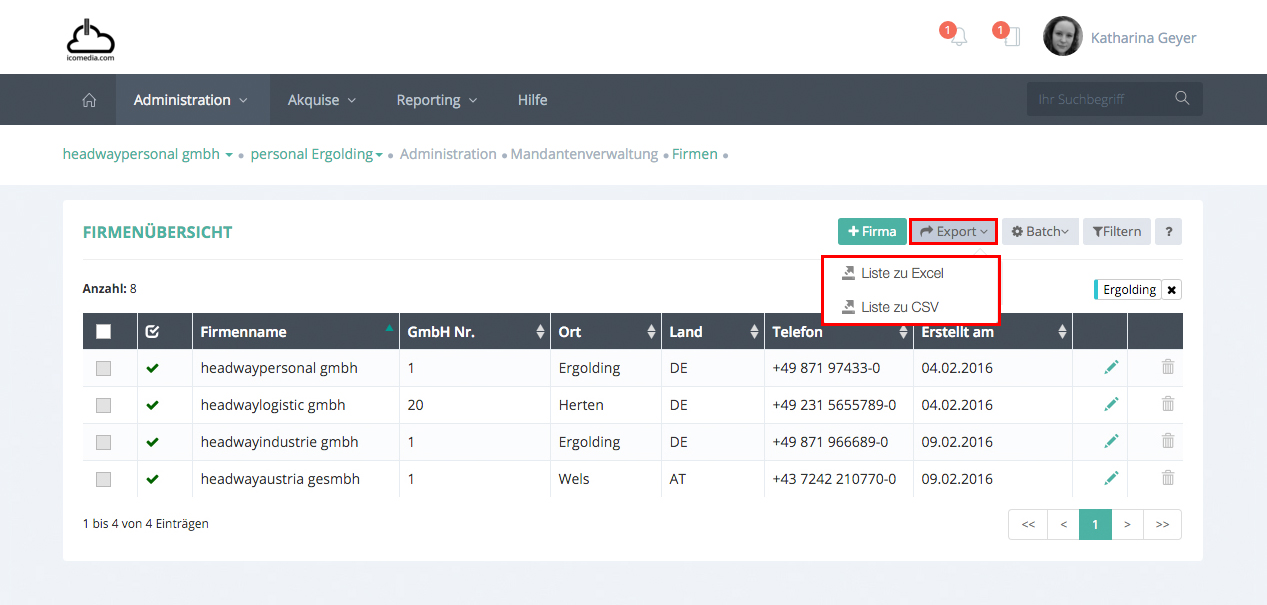Edit headwaypersonal gmbh with pencil icon
Screen dimensions: 1267x605
coord(1111,368)
